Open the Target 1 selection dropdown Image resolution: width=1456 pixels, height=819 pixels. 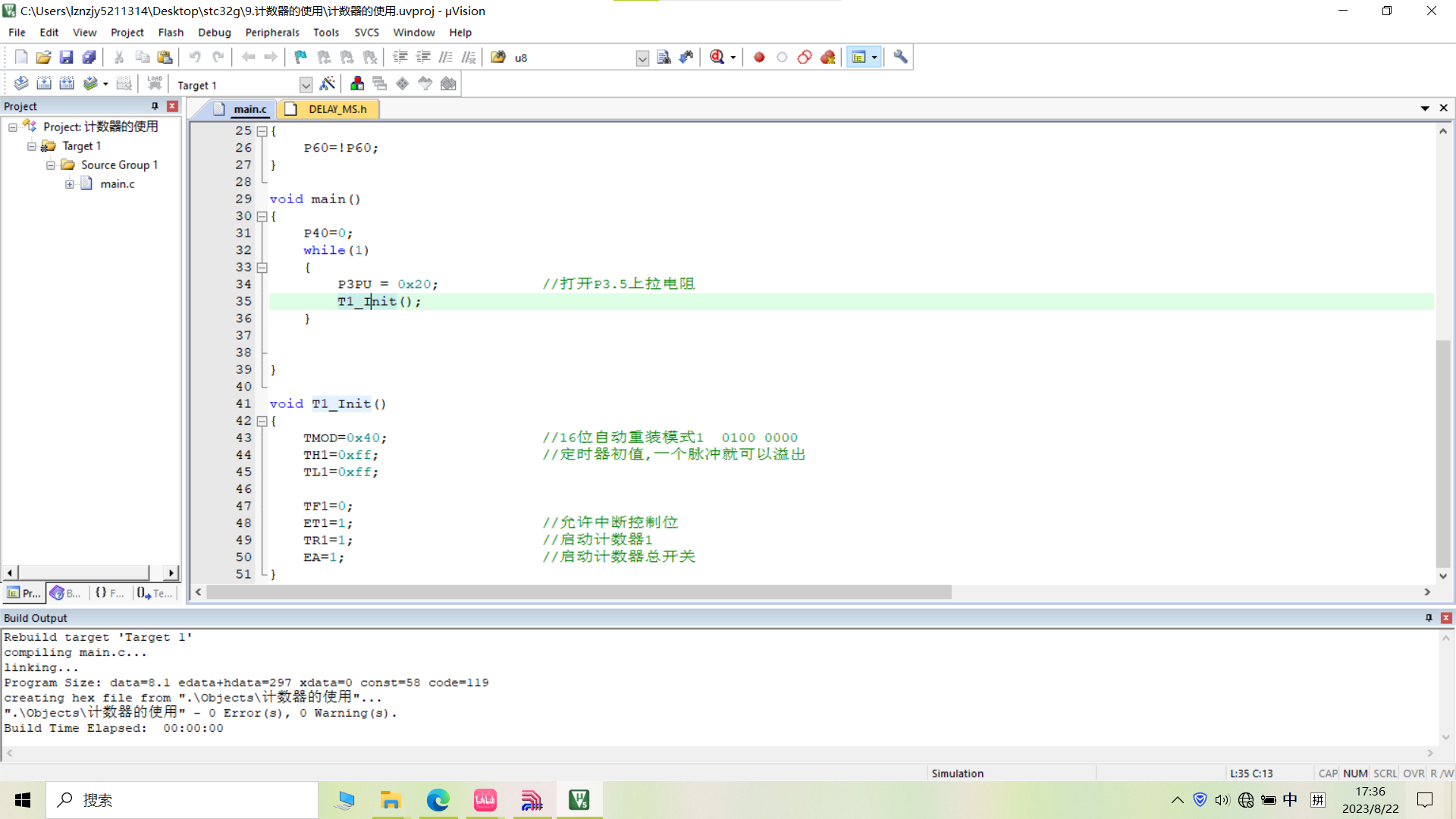(306, 84)
